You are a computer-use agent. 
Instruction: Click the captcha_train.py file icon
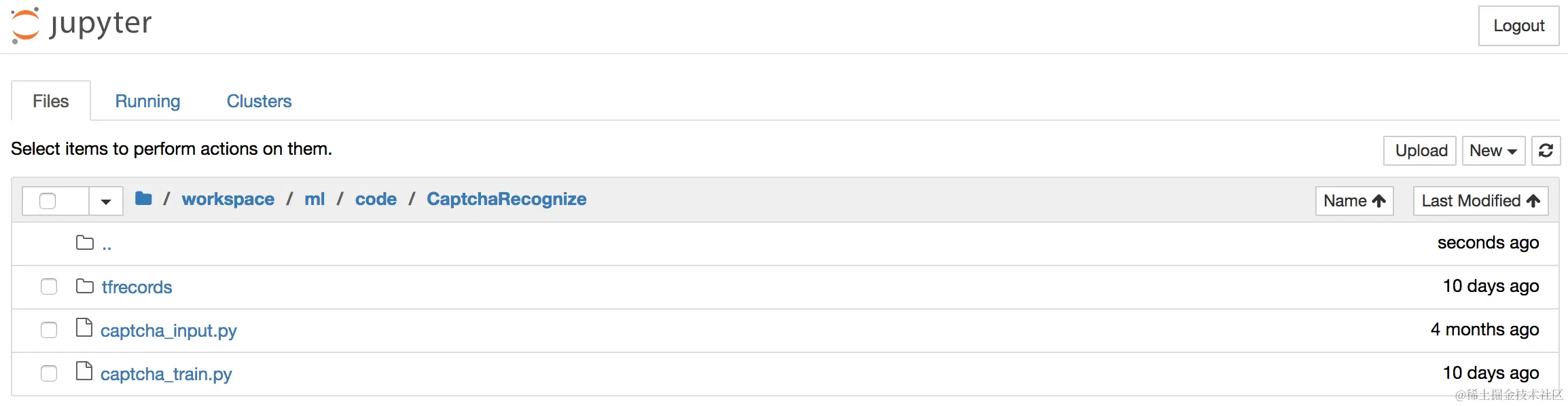coord(84,371)
